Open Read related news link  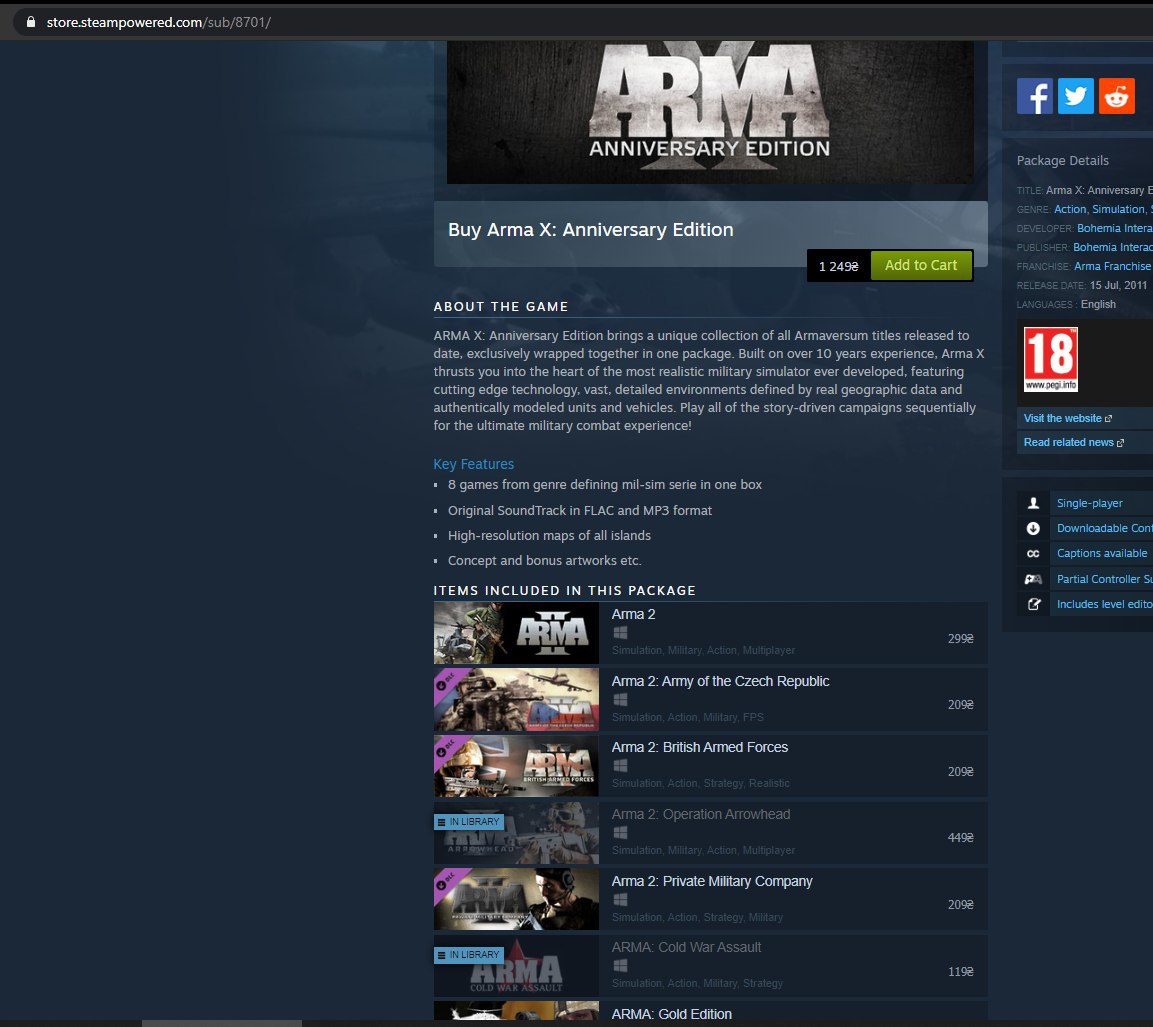tap(1074, 443)
